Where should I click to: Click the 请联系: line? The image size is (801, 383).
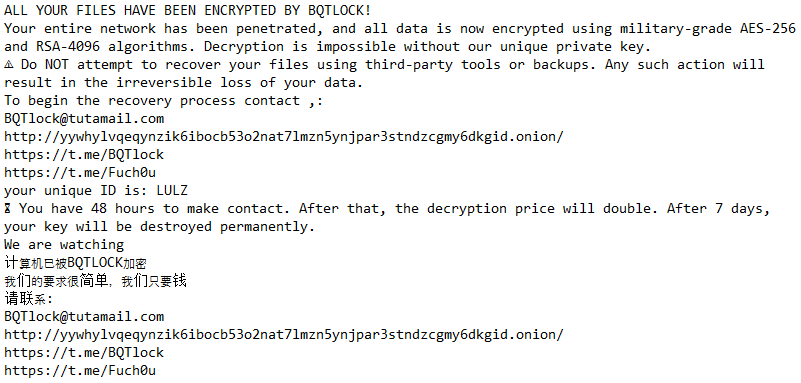pyautogui.click(x=29, y=299)
